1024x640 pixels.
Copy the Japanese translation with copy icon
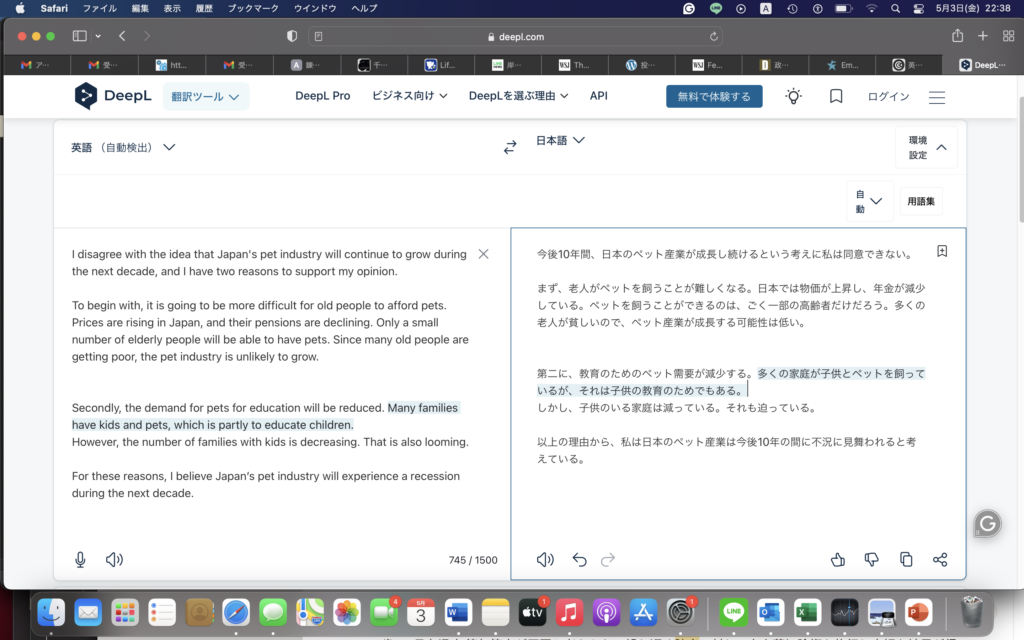[x=906, y=560]
